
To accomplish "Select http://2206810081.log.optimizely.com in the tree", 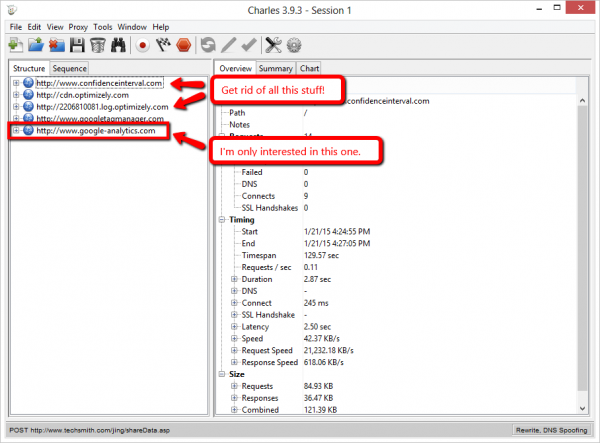I will (x=102, y=107).
